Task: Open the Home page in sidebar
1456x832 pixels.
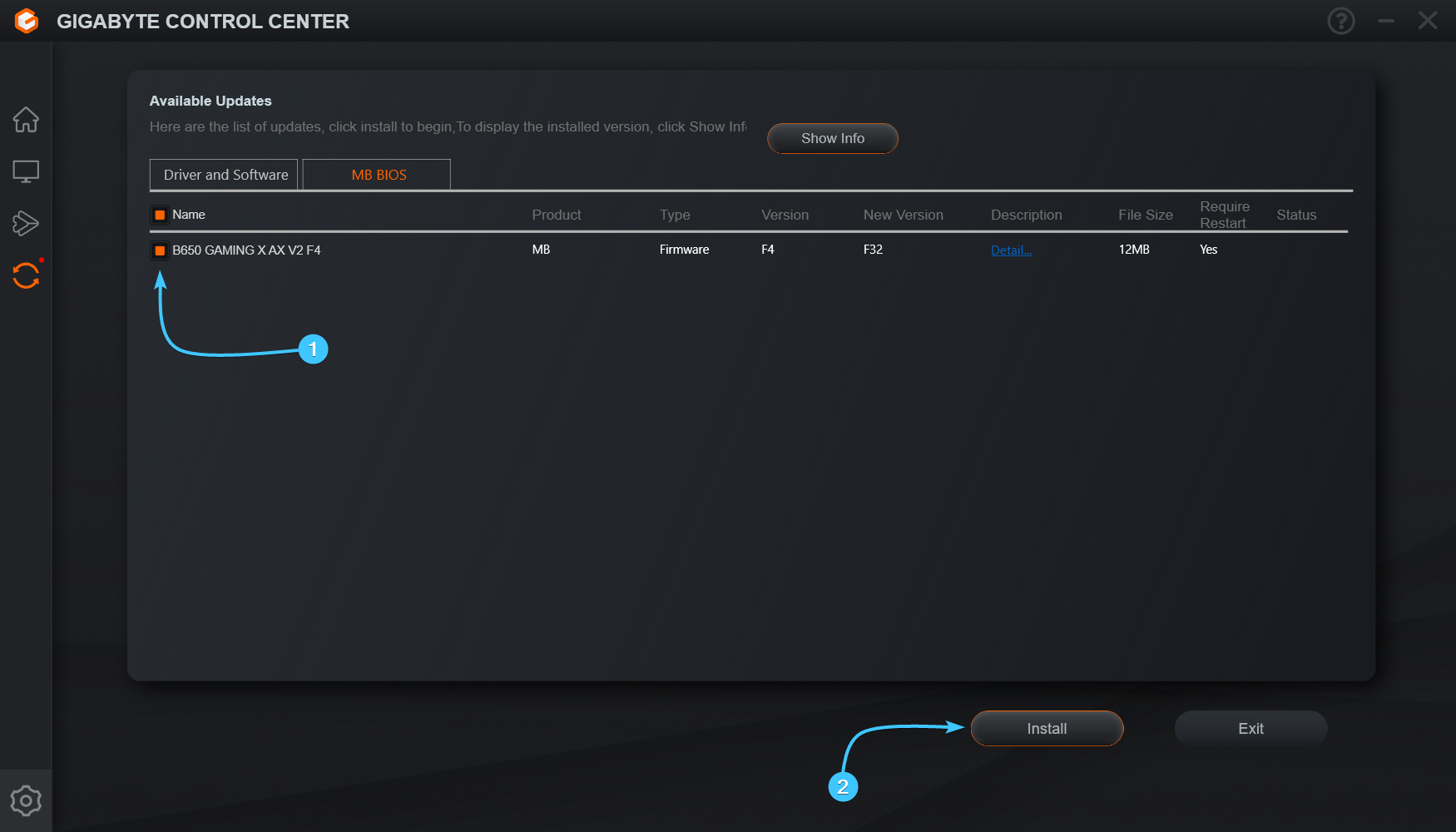Action: tap(26, 120)
